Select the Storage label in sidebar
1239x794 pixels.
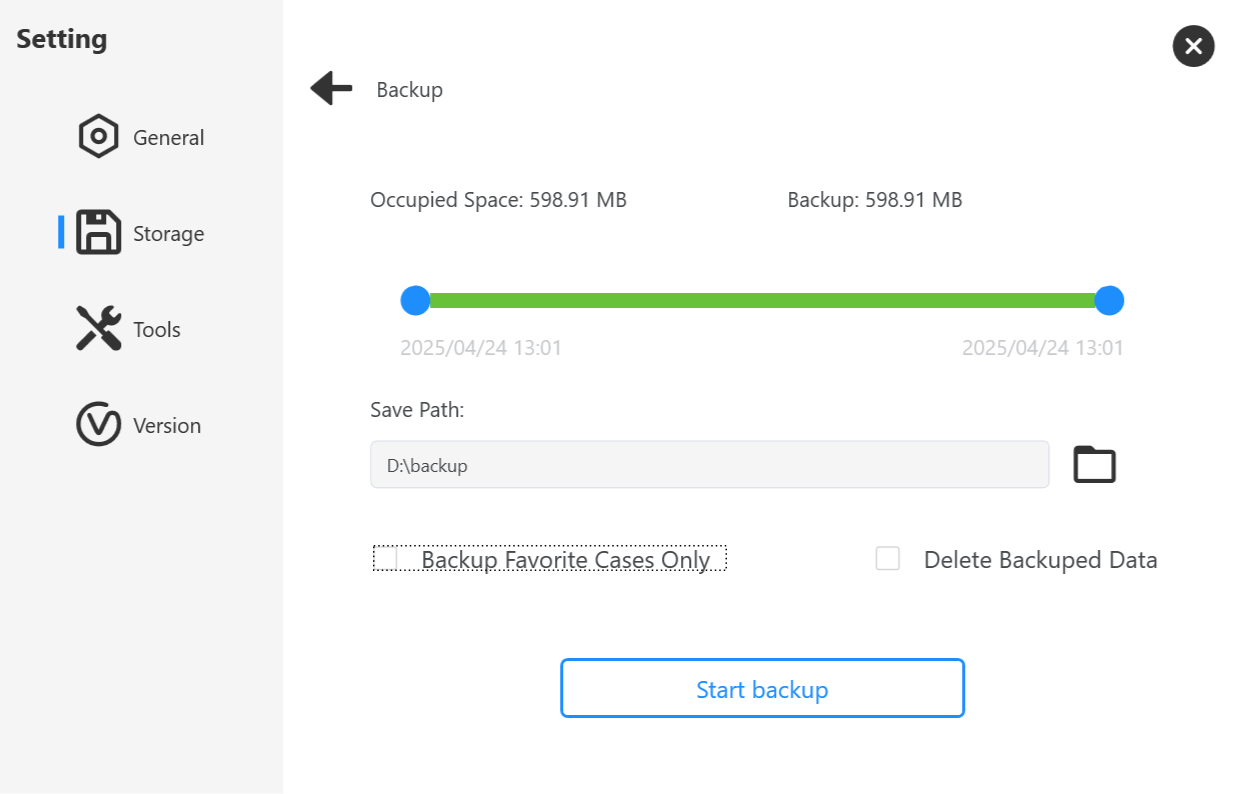tap(169, 234)
